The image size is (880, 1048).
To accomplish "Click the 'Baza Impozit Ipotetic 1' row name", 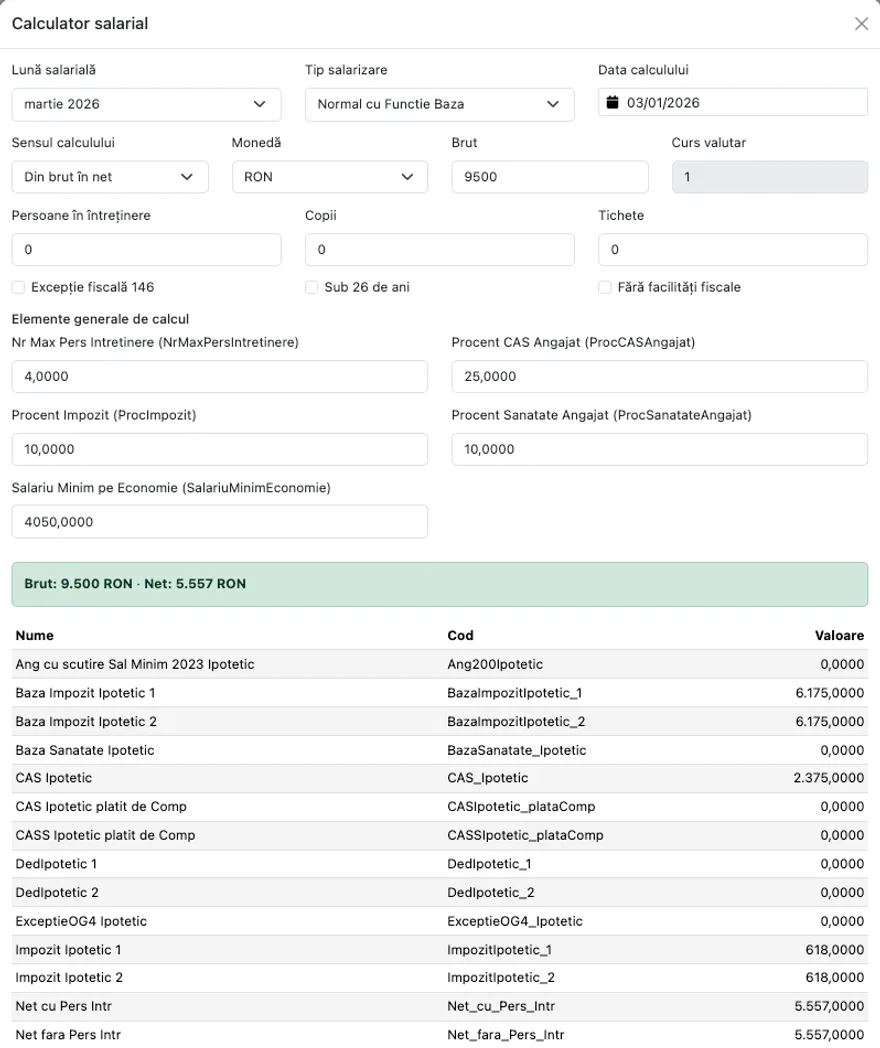I will coord(86,693).
